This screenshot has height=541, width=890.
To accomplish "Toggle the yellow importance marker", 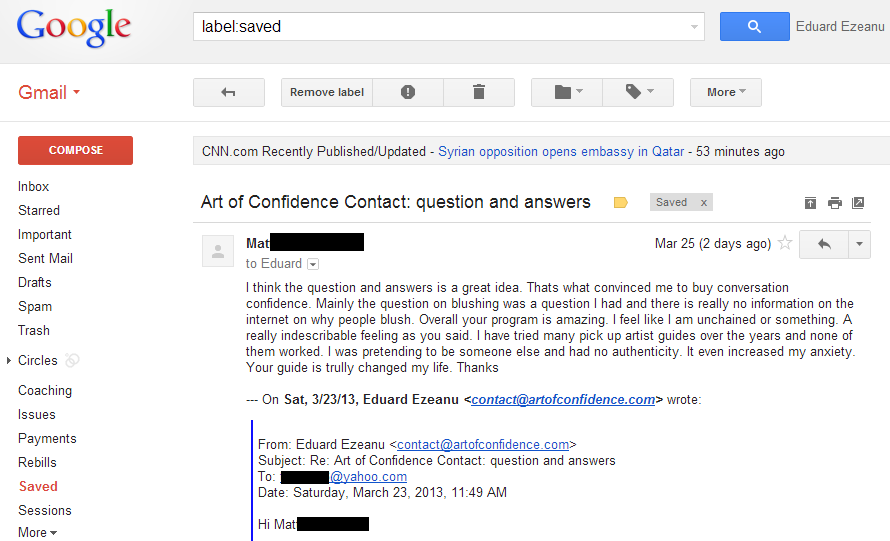I will click(620, 203).
